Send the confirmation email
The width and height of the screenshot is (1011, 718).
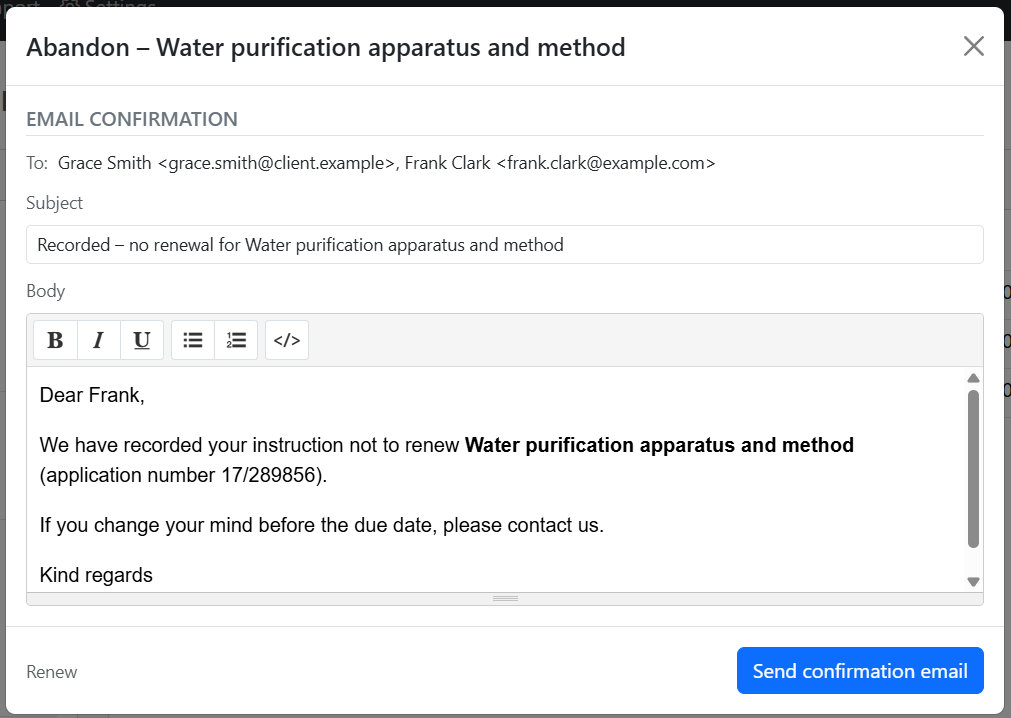coord(860,671)
